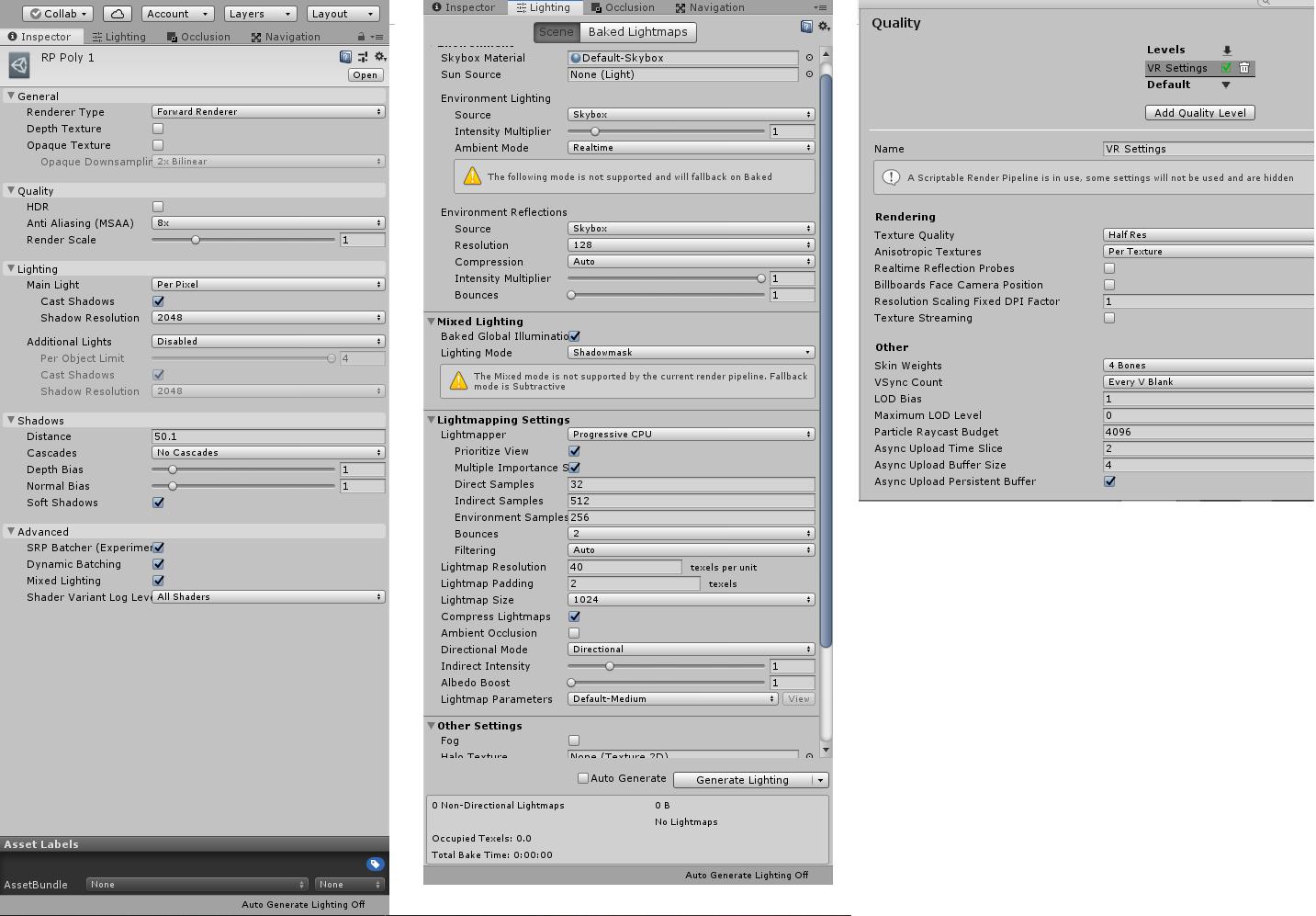Image resolution: width=1316 pixels, height=916 pixels.
Task: Click the presets slider icon for RP Poly 1
Action: click(363, 57)
